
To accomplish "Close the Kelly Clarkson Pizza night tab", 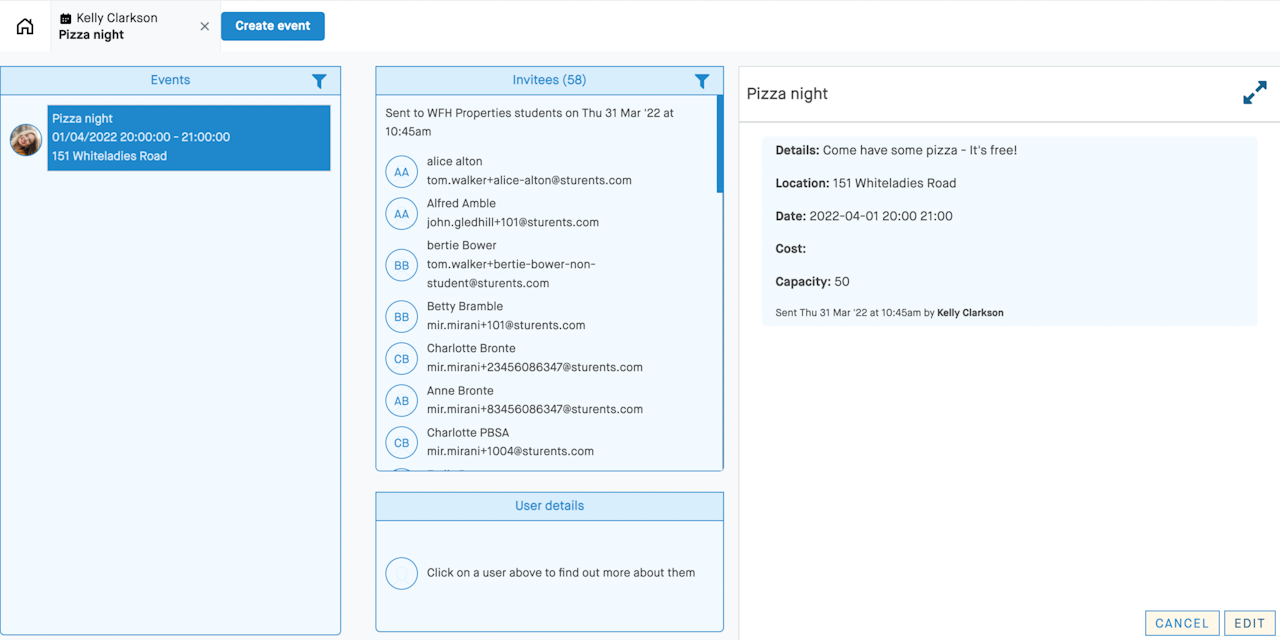I will [x=205, y=27].
